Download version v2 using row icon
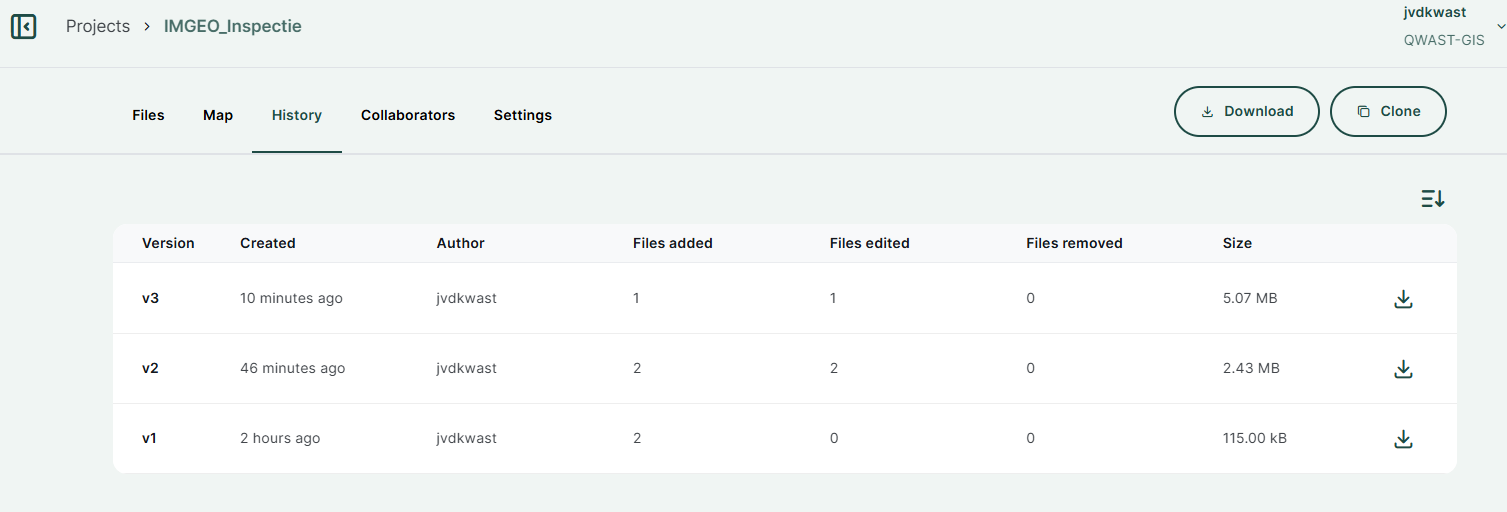The width and height of the screenshot is (1507, 512). coord(1403,369)
